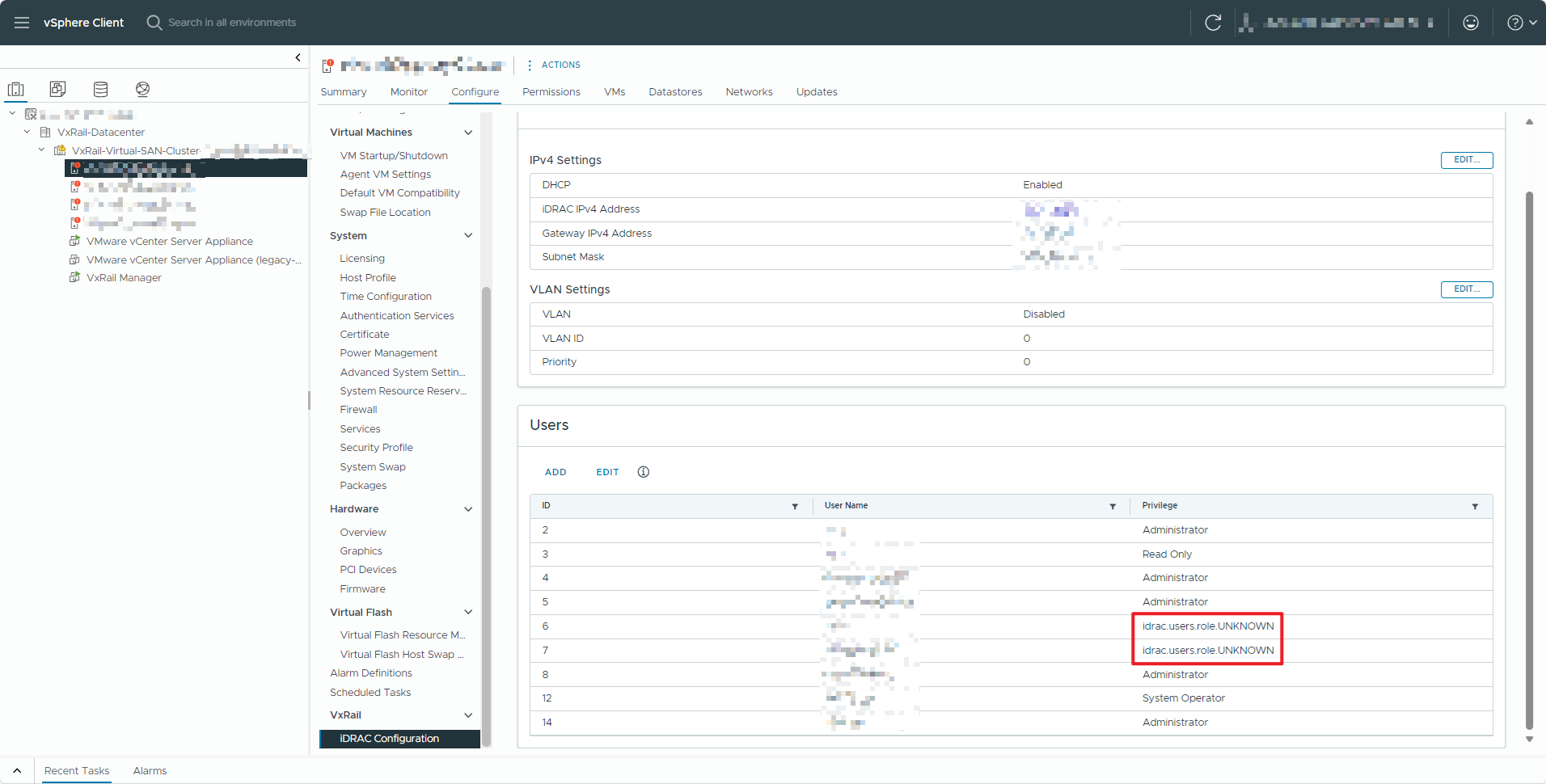Collapse the Hardware settings section

[x=467, y=509]
